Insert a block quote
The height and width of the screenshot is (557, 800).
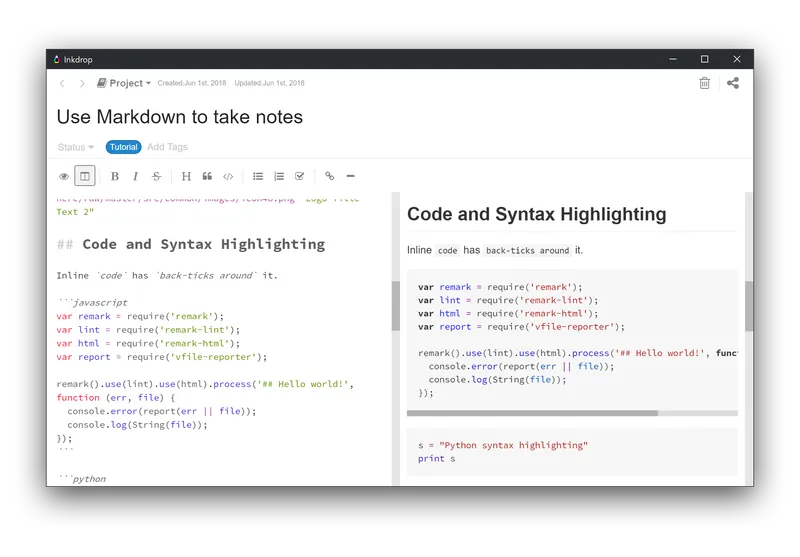click(x=207, y=176)
